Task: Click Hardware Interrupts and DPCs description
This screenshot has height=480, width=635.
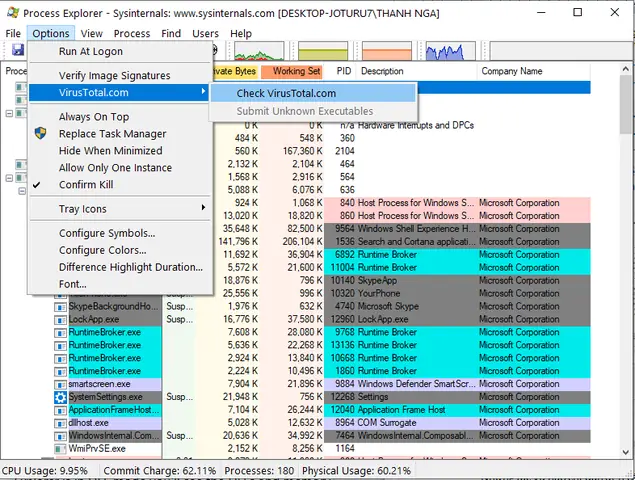Action: click(416, 126)
